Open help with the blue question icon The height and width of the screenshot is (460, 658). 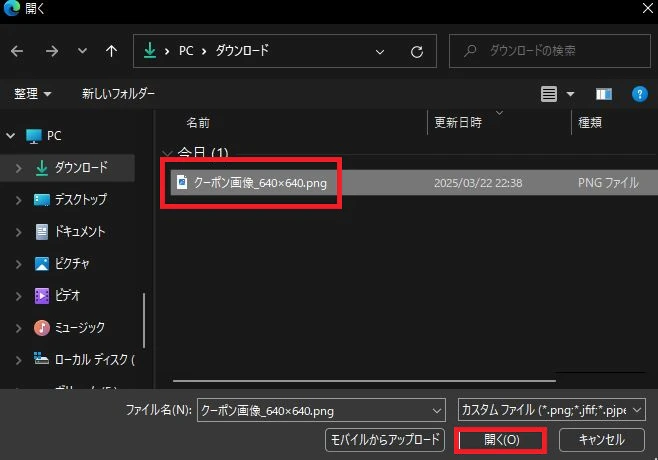click(640, 94)
